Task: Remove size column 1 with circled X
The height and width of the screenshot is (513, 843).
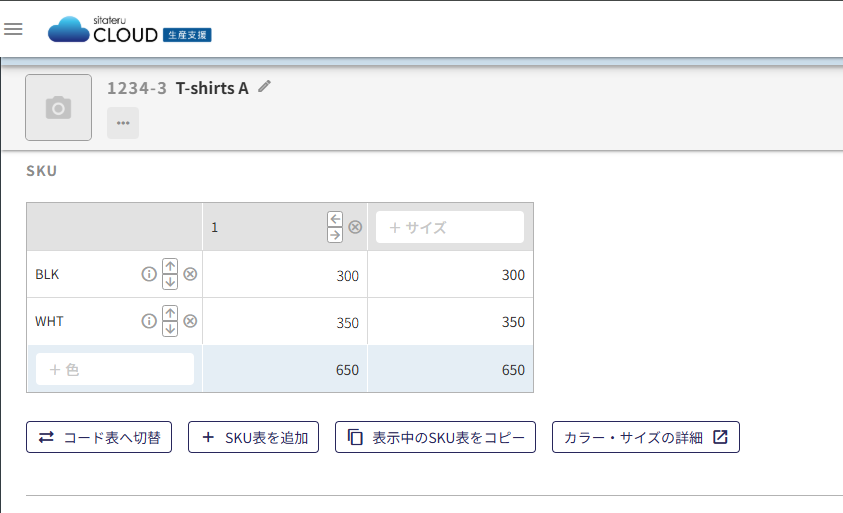Action: (355, 227)
